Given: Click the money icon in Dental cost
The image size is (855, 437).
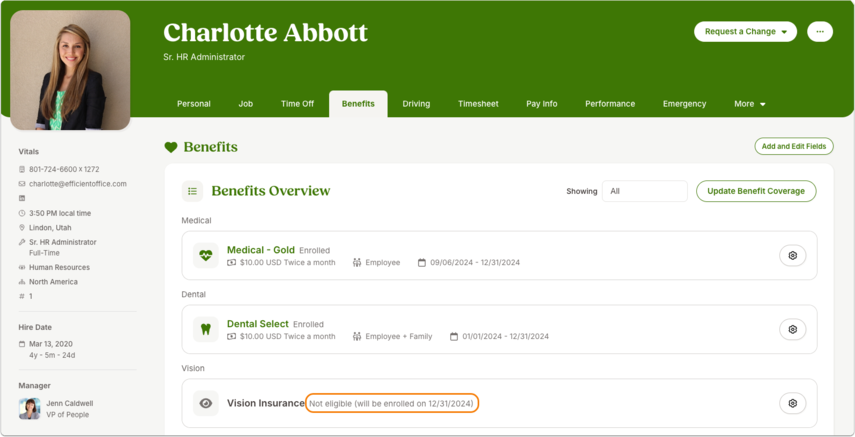Looking at the screenshot, I should point(231,337).
